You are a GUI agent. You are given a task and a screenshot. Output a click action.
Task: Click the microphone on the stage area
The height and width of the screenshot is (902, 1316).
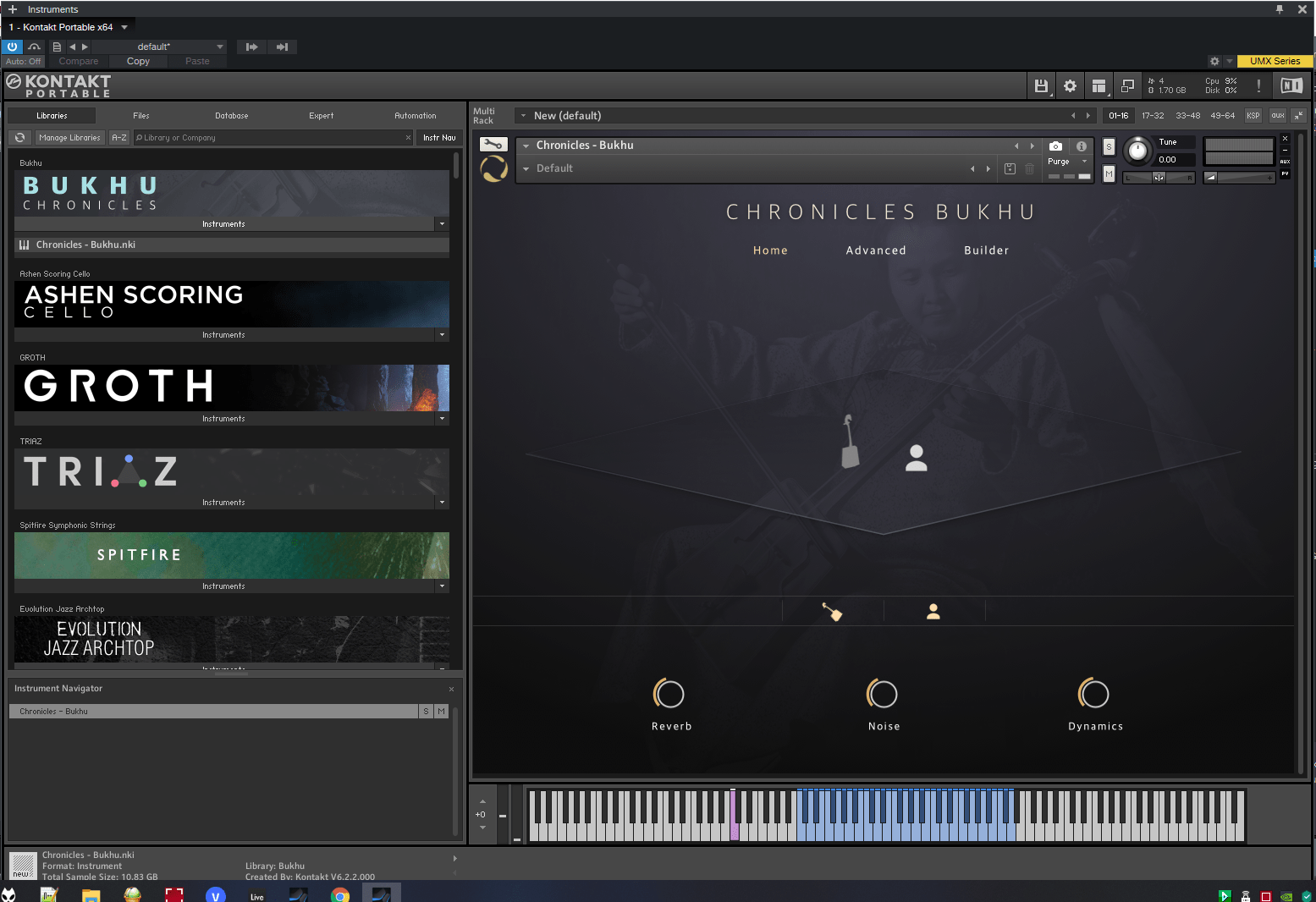(850, 442)
